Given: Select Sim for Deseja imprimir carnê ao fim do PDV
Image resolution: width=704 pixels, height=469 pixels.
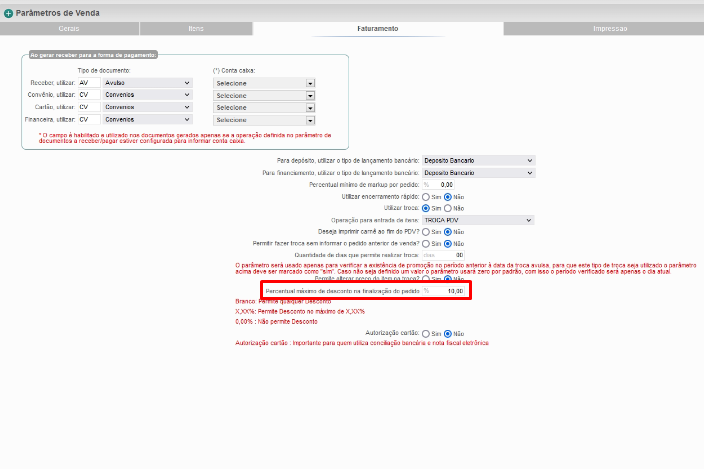Looking at the screenshot, I should [426, 232].
